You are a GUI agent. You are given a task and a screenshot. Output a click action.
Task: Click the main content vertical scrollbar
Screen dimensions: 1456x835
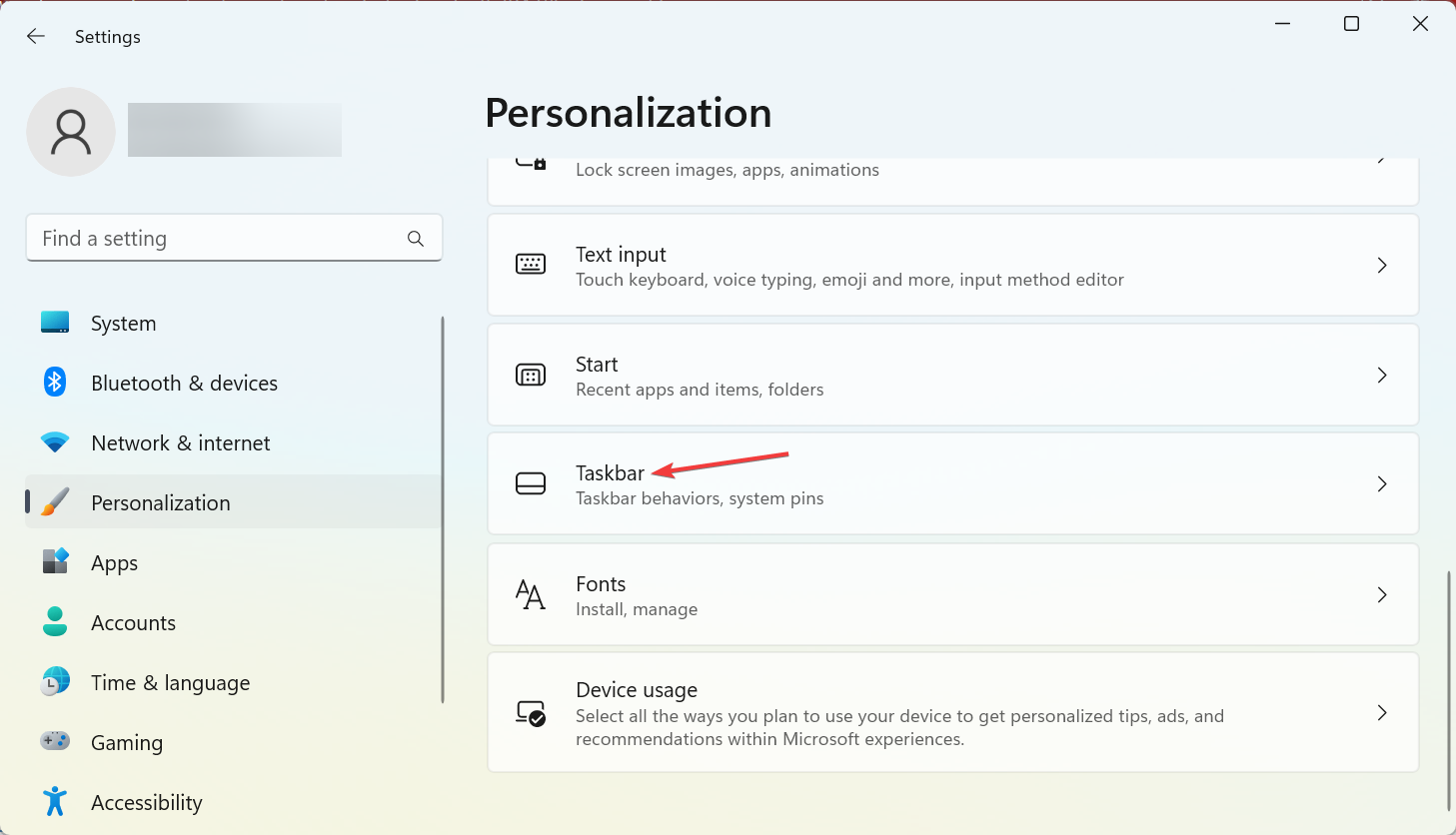pyautogui.click(x=1448, y=691)
